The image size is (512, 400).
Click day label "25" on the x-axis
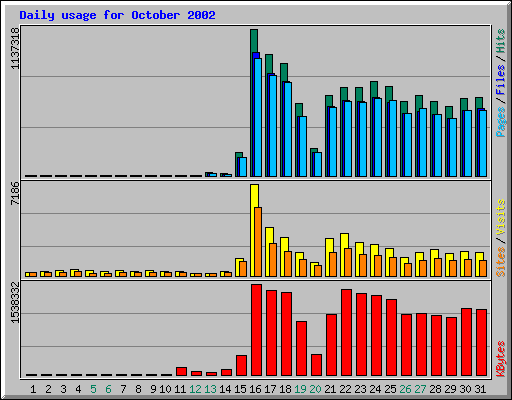click(390, 389)
